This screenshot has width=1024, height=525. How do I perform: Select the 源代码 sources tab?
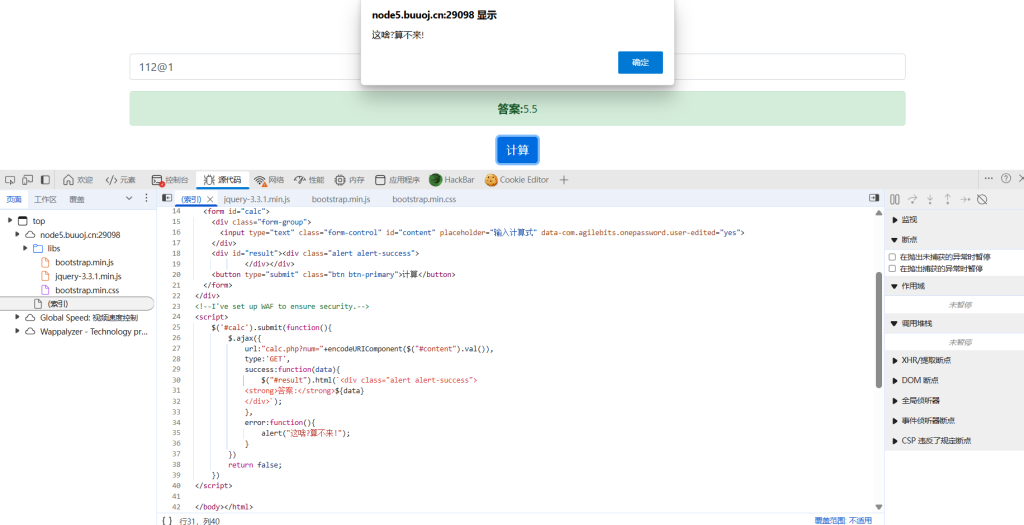[222, 180]
